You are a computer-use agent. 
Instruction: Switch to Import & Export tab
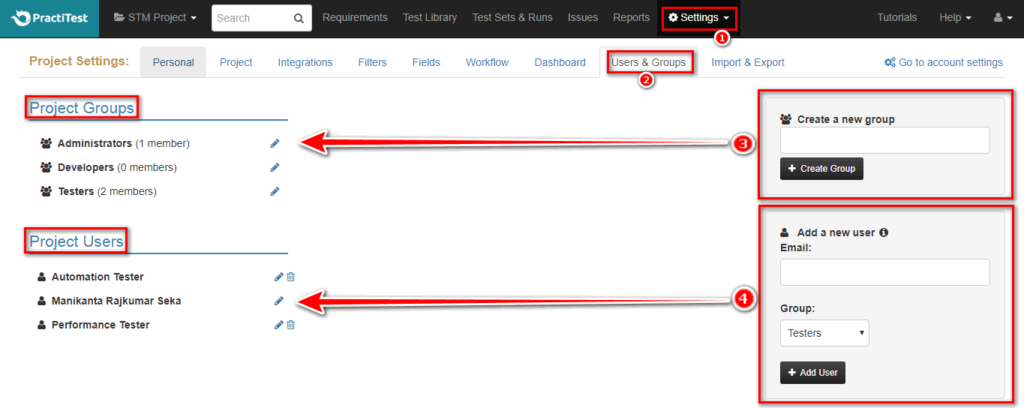click(748, 63)
